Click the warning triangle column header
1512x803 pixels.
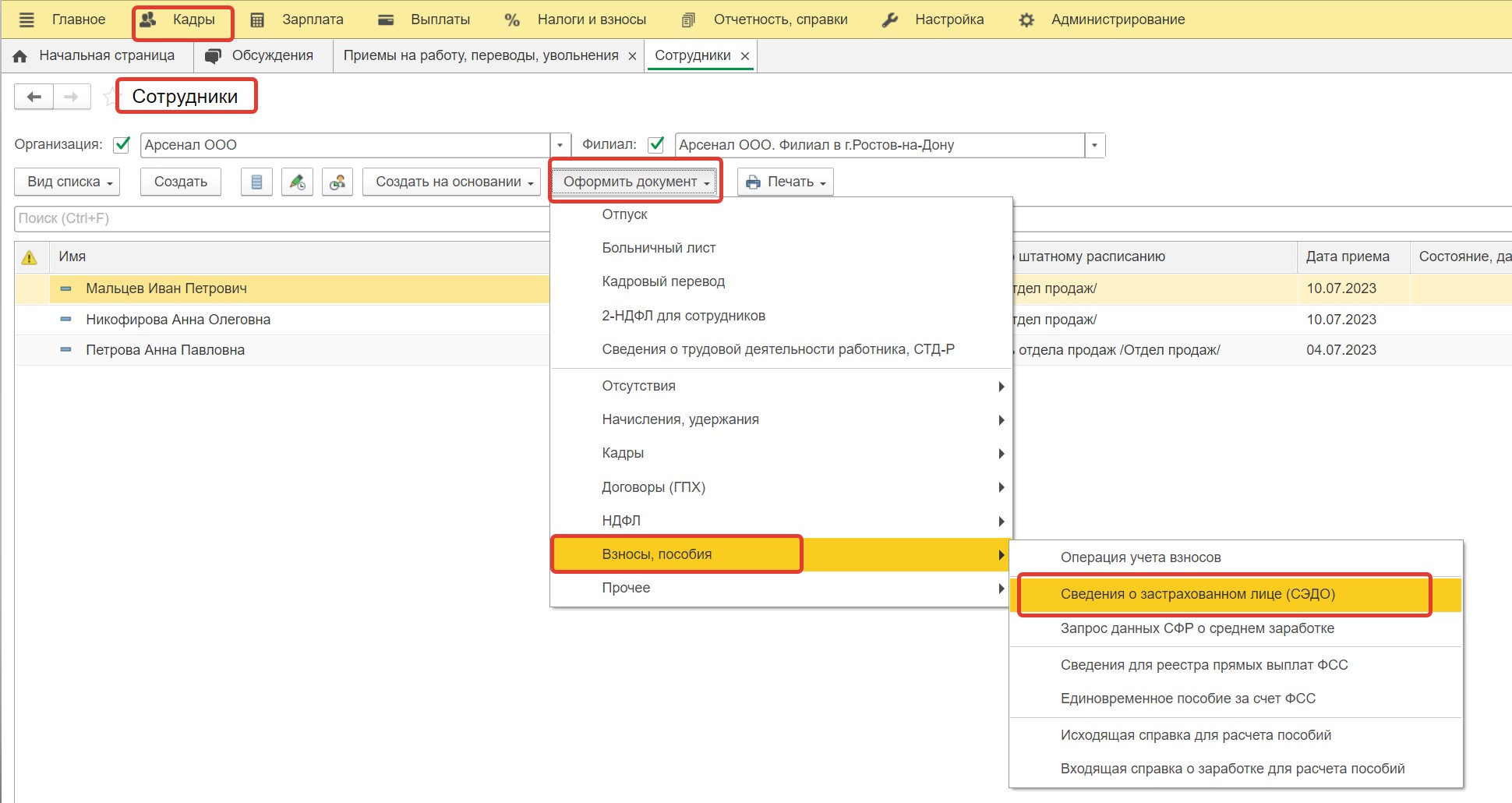pos(30,257)
